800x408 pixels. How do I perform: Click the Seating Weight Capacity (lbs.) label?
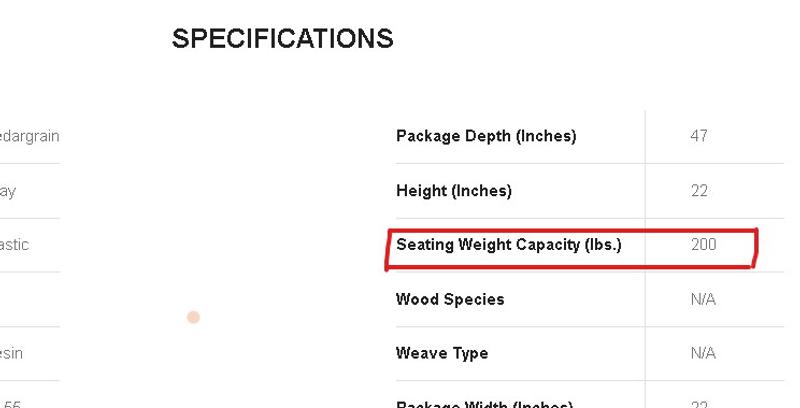(508, 244)
